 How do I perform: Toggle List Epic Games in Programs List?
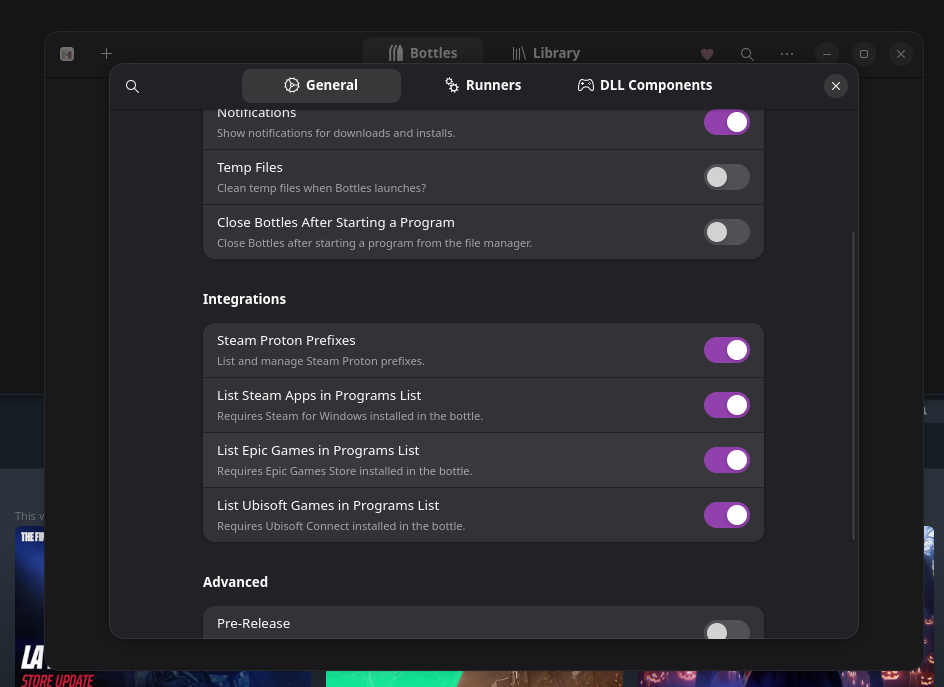[726, 460]
